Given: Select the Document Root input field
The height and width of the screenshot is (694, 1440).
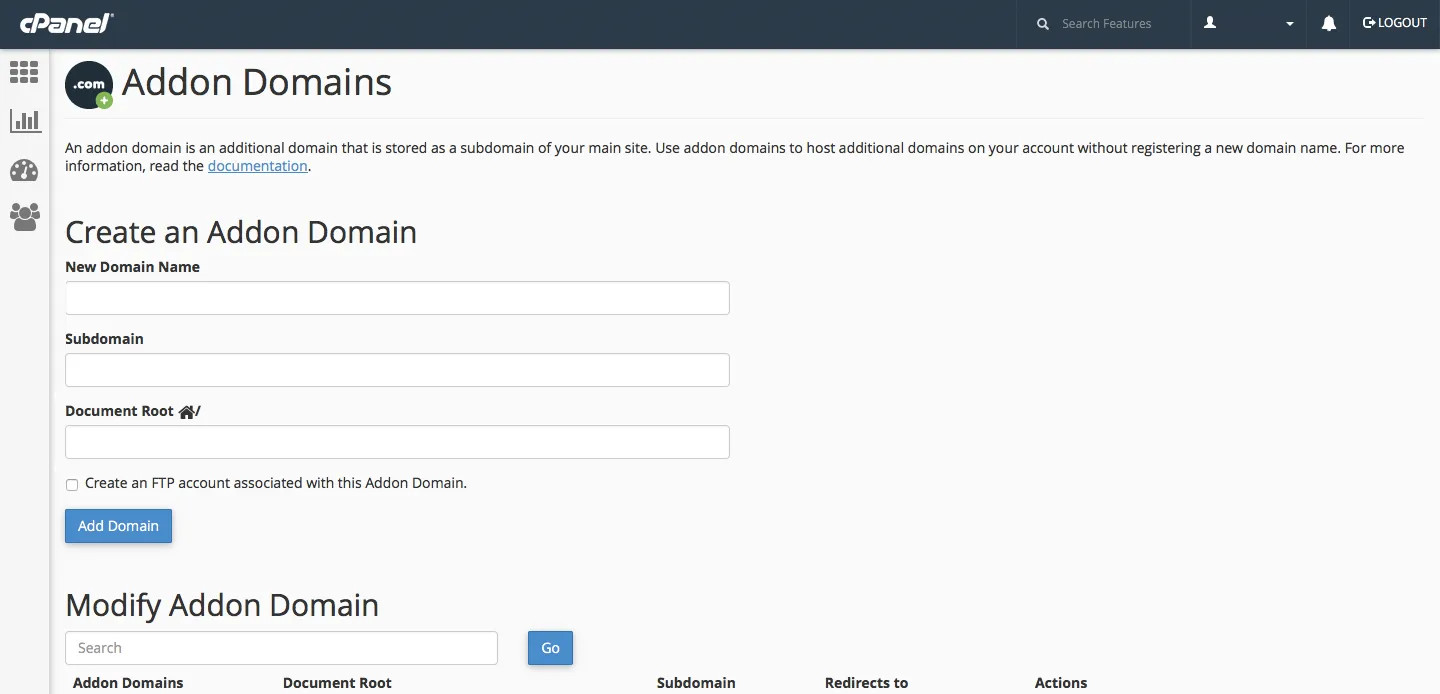Looking at the screenshot, I should point(397,442).
